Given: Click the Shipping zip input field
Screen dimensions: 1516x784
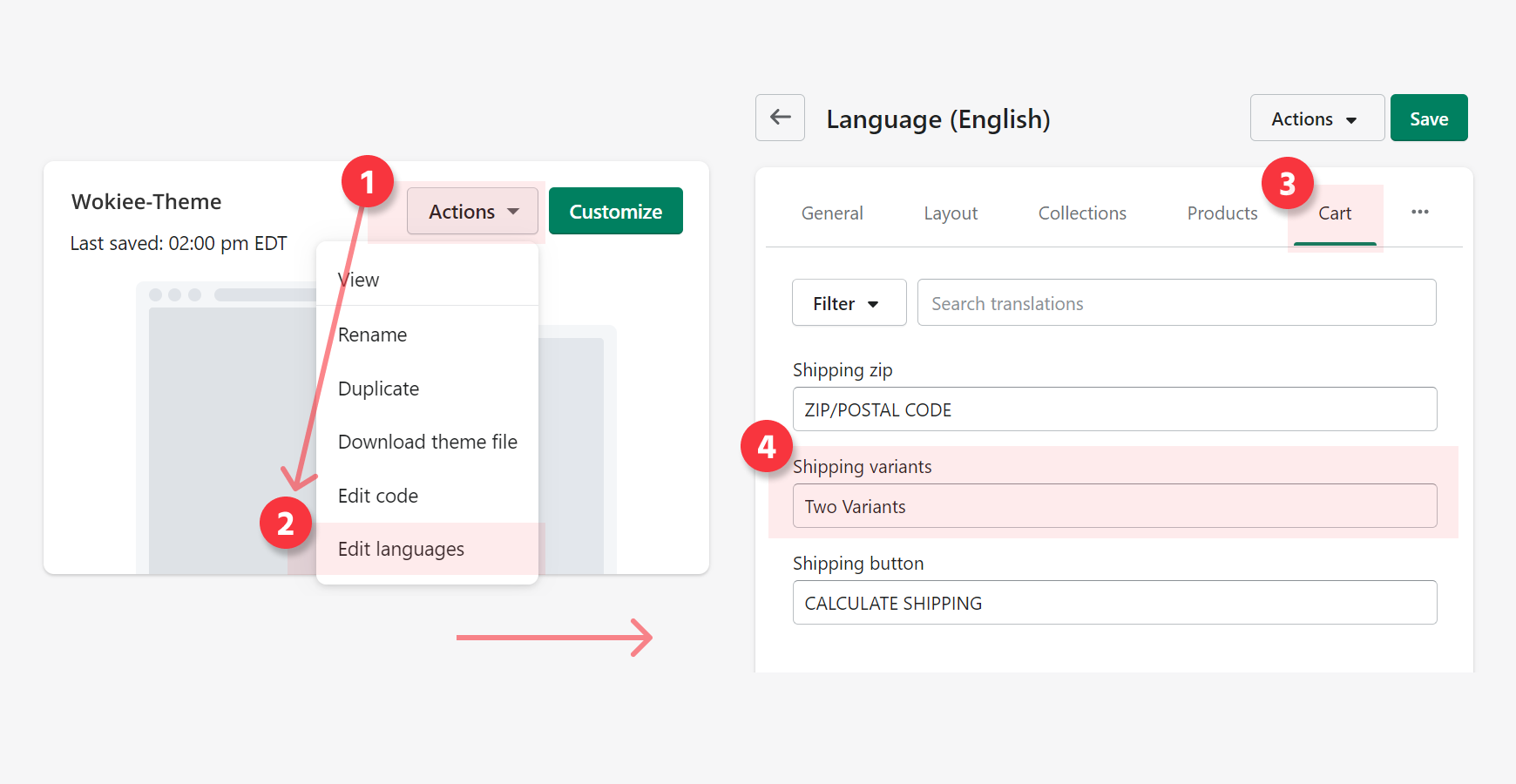Looking at the screenshot, I should (x=1113, y=409).
